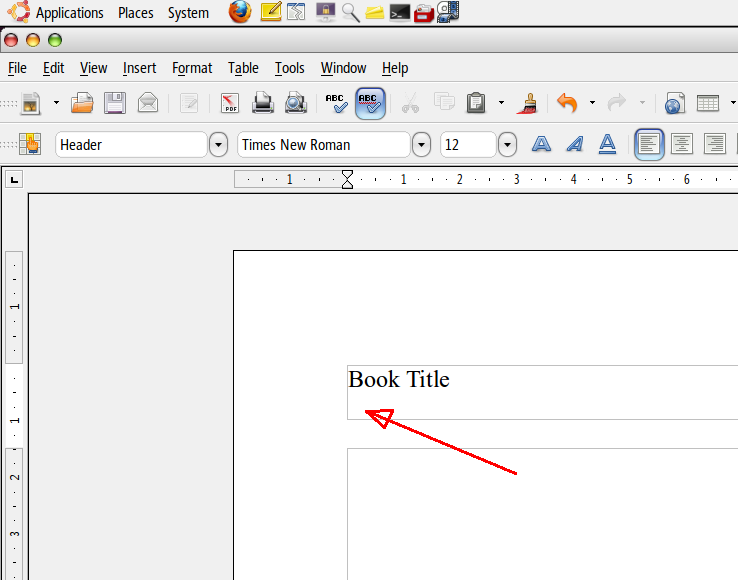Expand the Times New Roman font dropdown
738x580 pixels.
pos(422,145)
